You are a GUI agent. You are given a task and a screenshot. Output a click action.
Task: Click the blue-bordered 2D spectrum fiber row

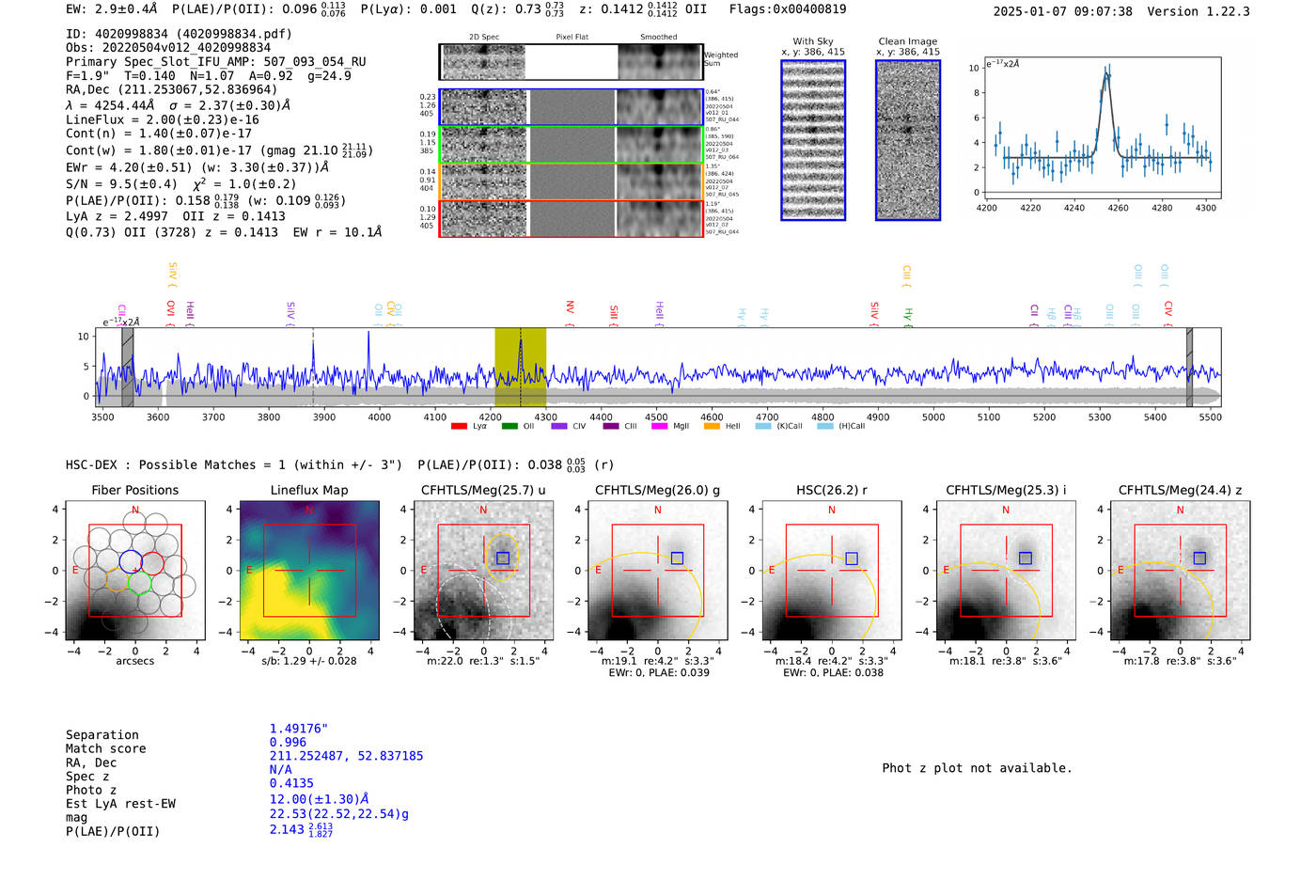572,107
